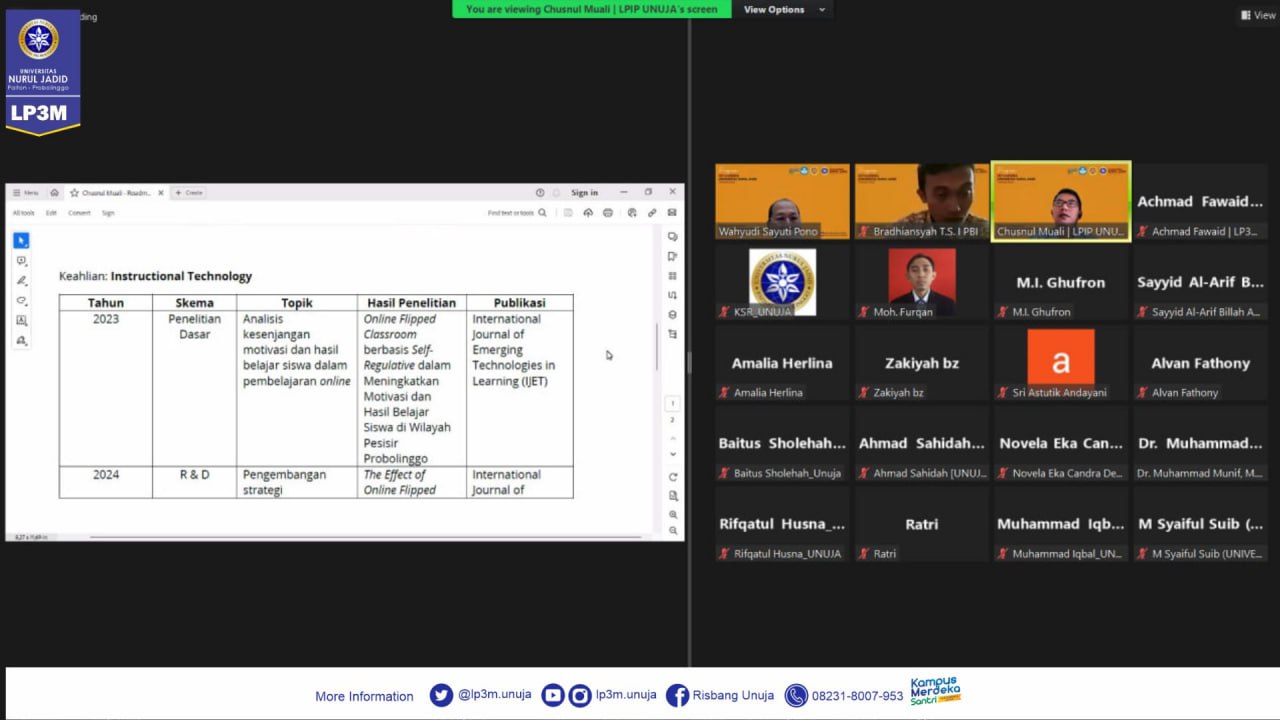The width and height of the screenshot is (1280, 720).
Task: Select the arrow selection tool in Acrobat
Action: [21, 241]
